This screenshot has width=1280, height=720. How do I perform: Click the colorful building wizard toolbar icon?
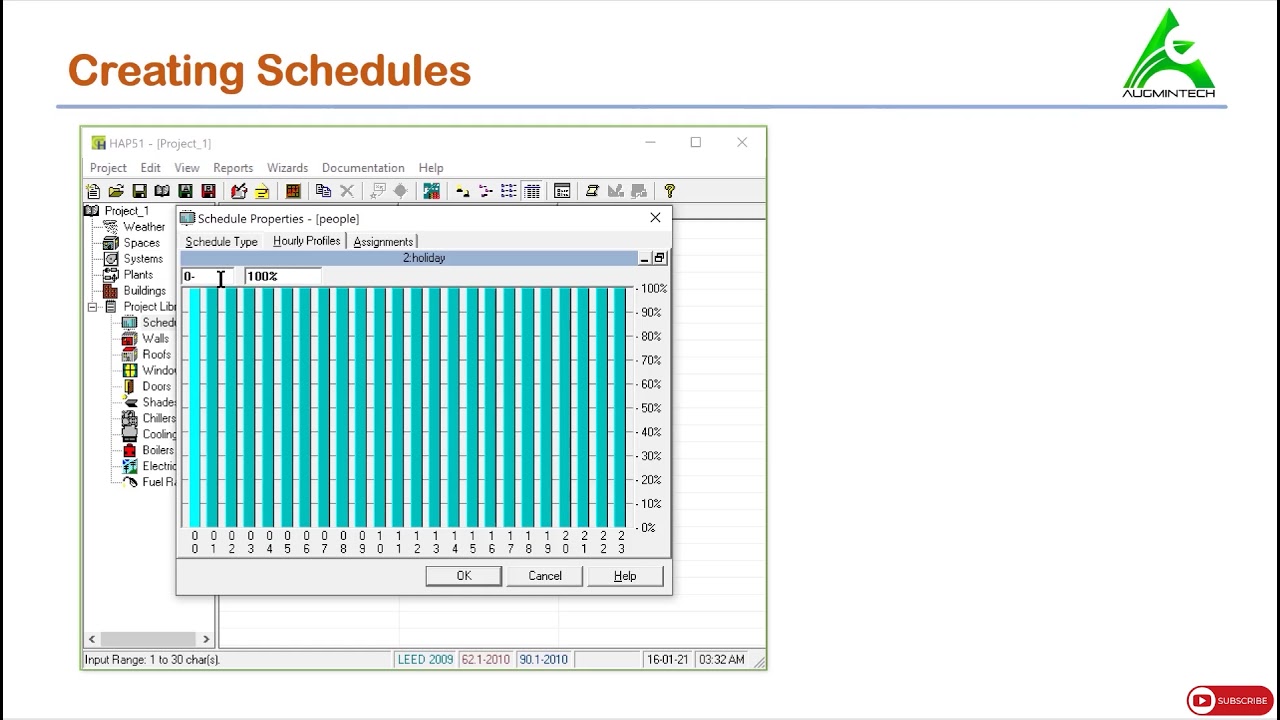431,191
